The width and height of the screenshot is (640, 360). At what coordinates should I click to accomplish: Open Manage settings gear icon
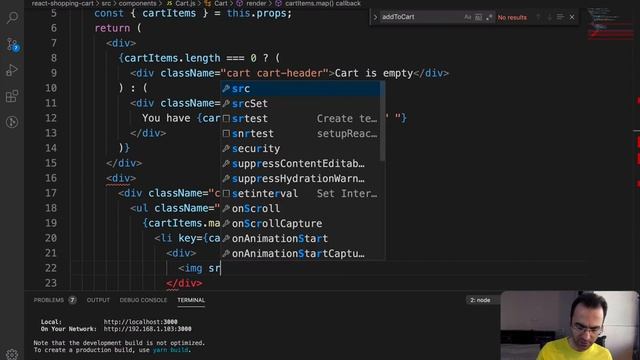12,353
